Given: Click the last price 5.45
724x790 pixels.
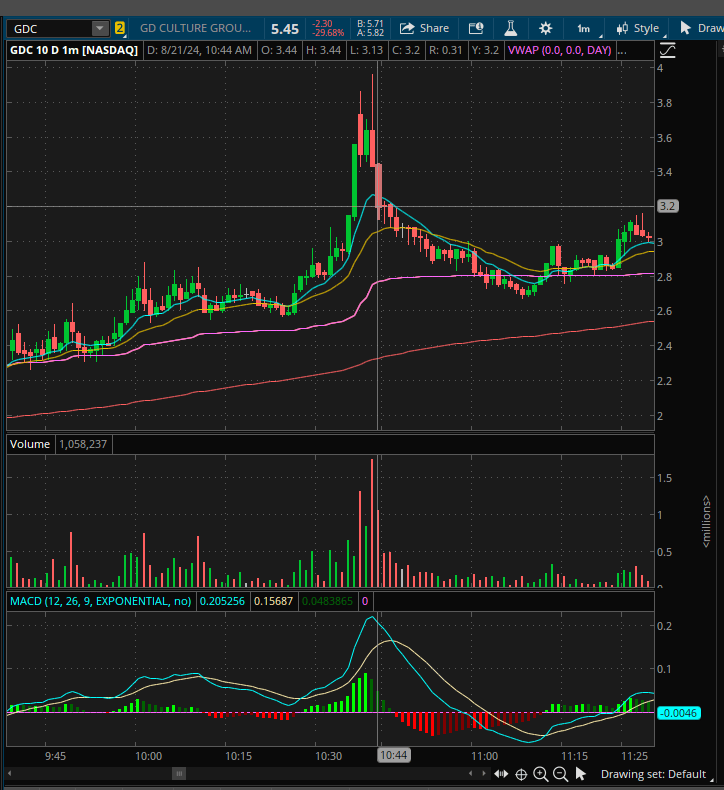Looking at the screenshot, I should (285, 29).
